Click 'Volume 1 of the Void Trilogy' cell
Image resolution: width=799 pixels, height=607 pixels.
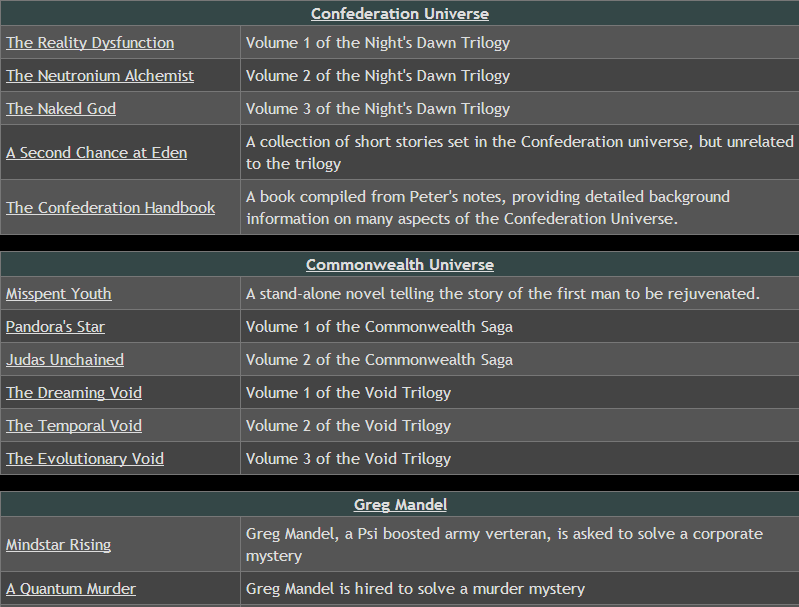(520, 393)
